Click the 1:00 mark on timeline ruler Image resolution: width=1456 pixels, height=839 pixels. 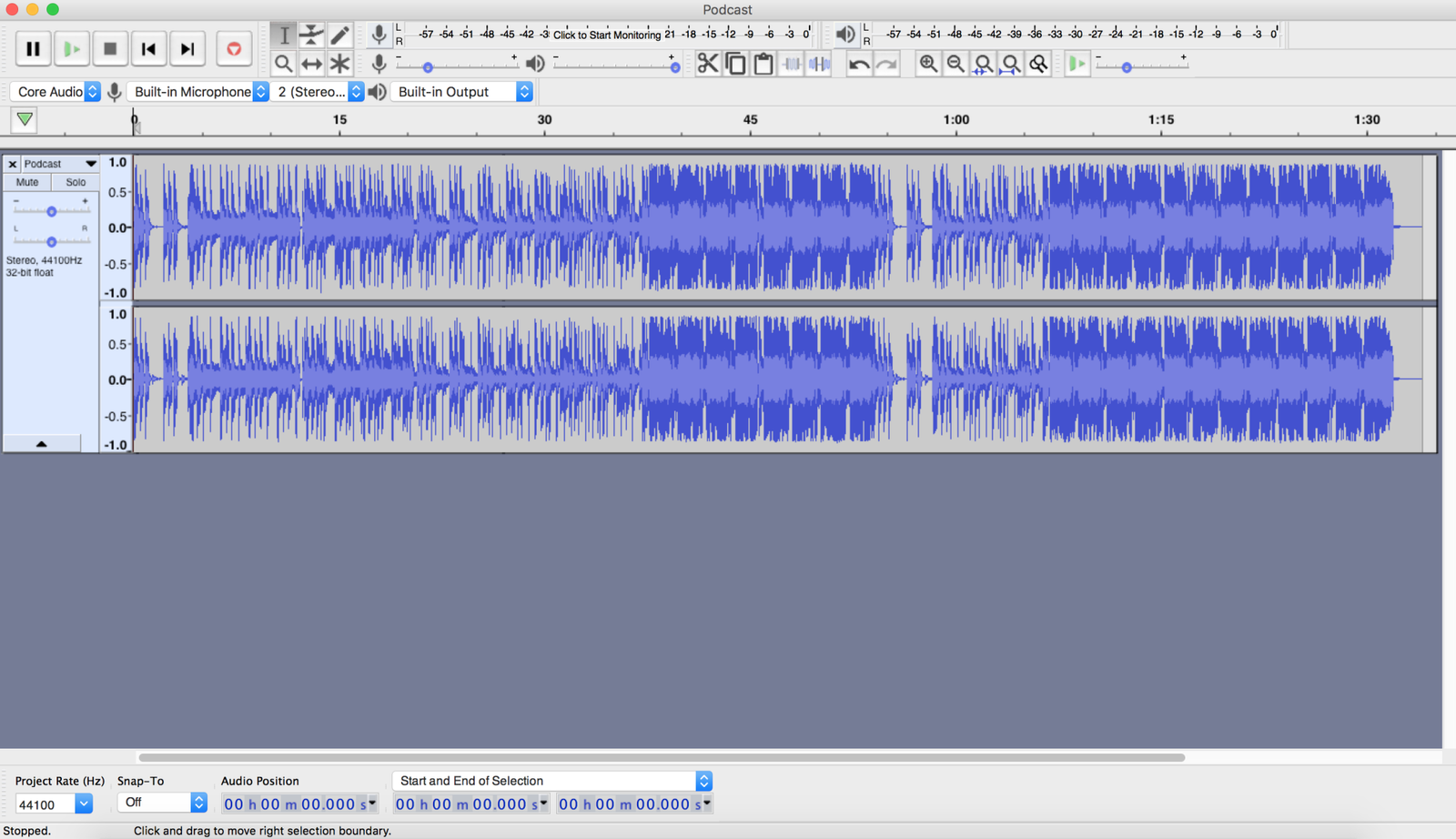coord(955,120)
